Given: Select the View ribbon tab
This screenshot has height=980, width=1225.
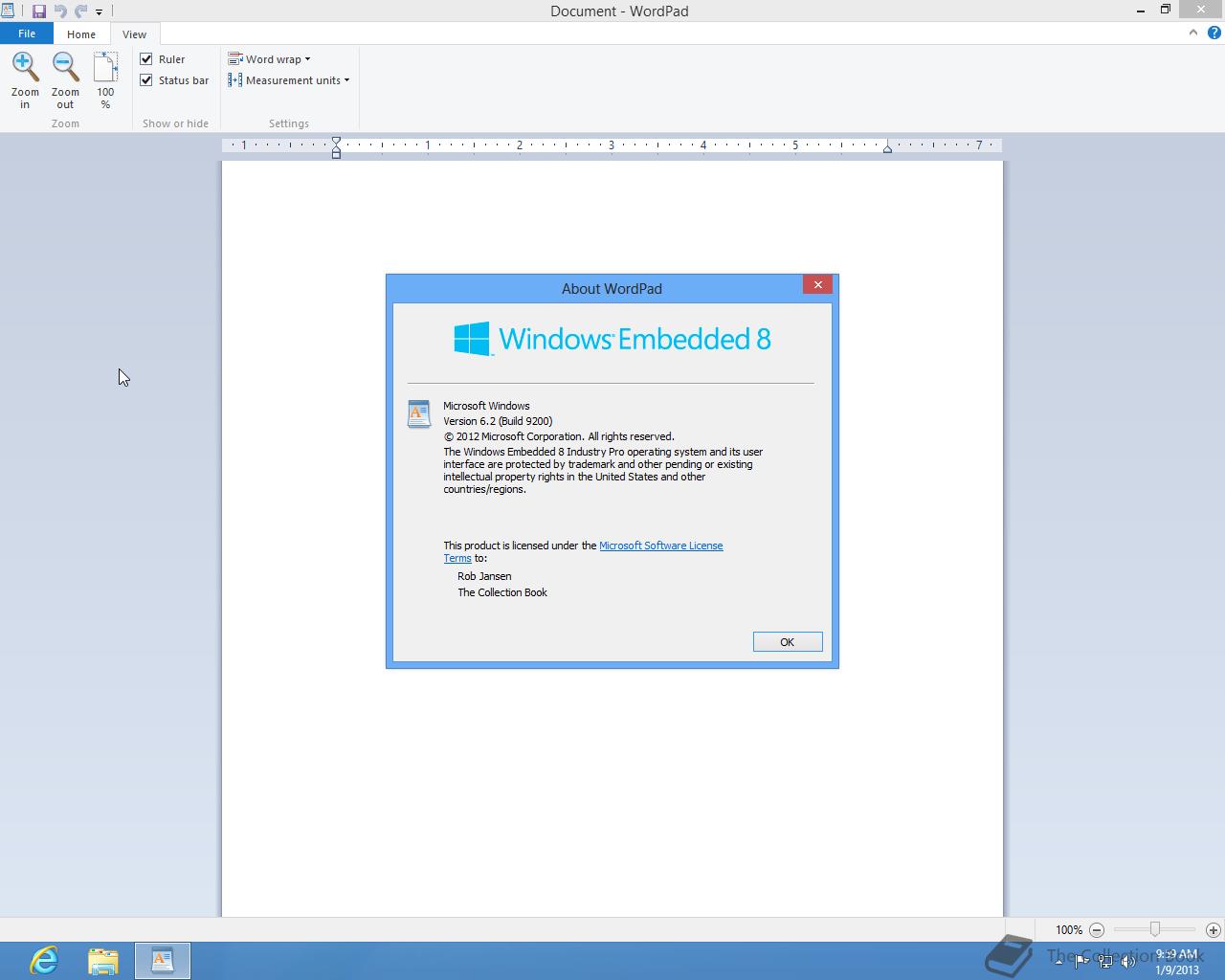Looking at the screenshot, I should 134,34.
